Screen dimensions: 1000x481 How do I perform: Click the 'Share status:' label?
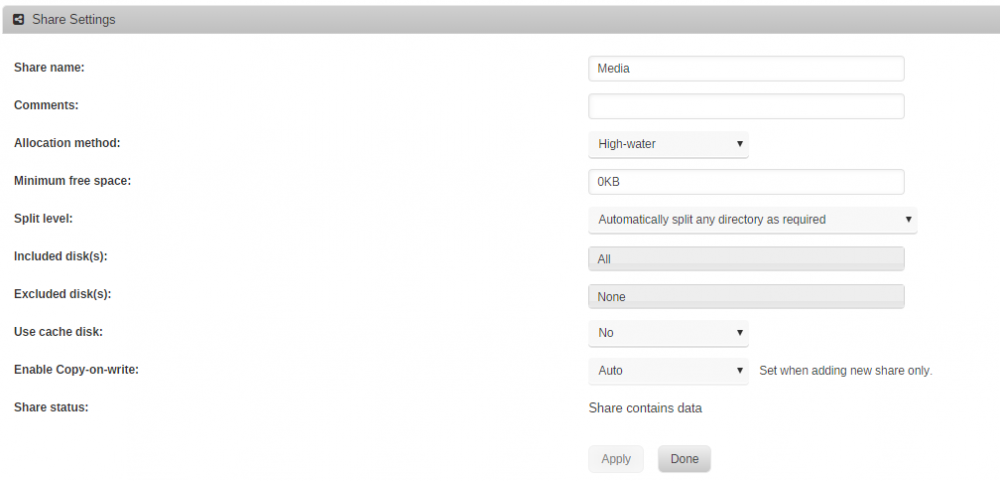[51, 407]
